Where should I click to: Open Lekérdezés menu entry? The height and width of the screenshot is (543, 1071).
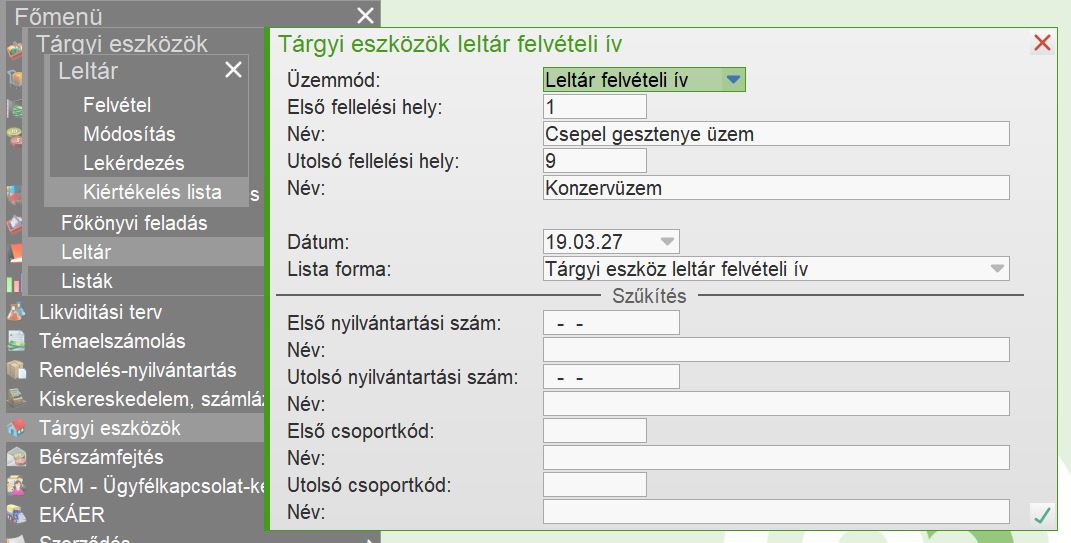(134, 163)
